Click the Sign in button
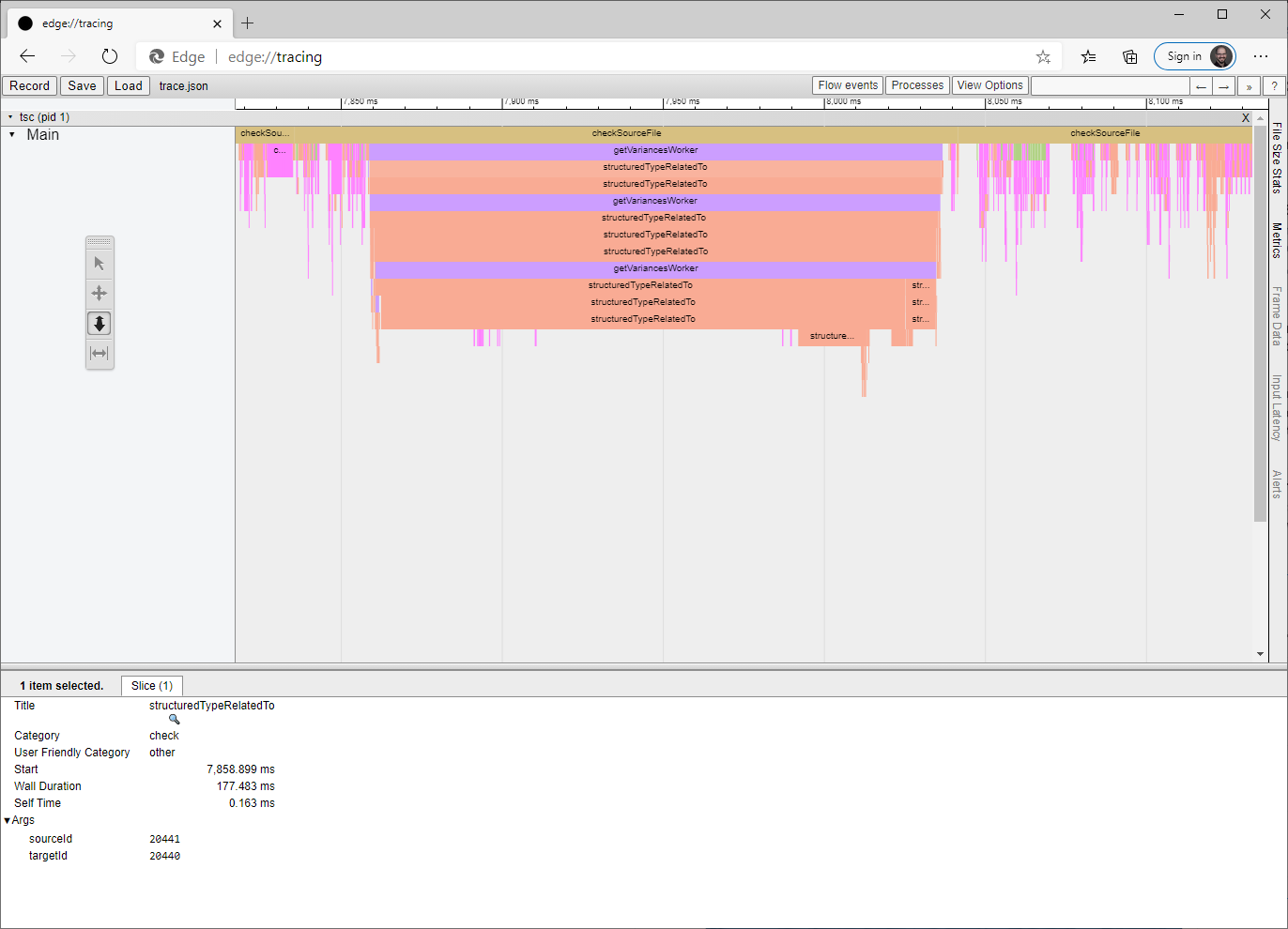 (1194, 56)
